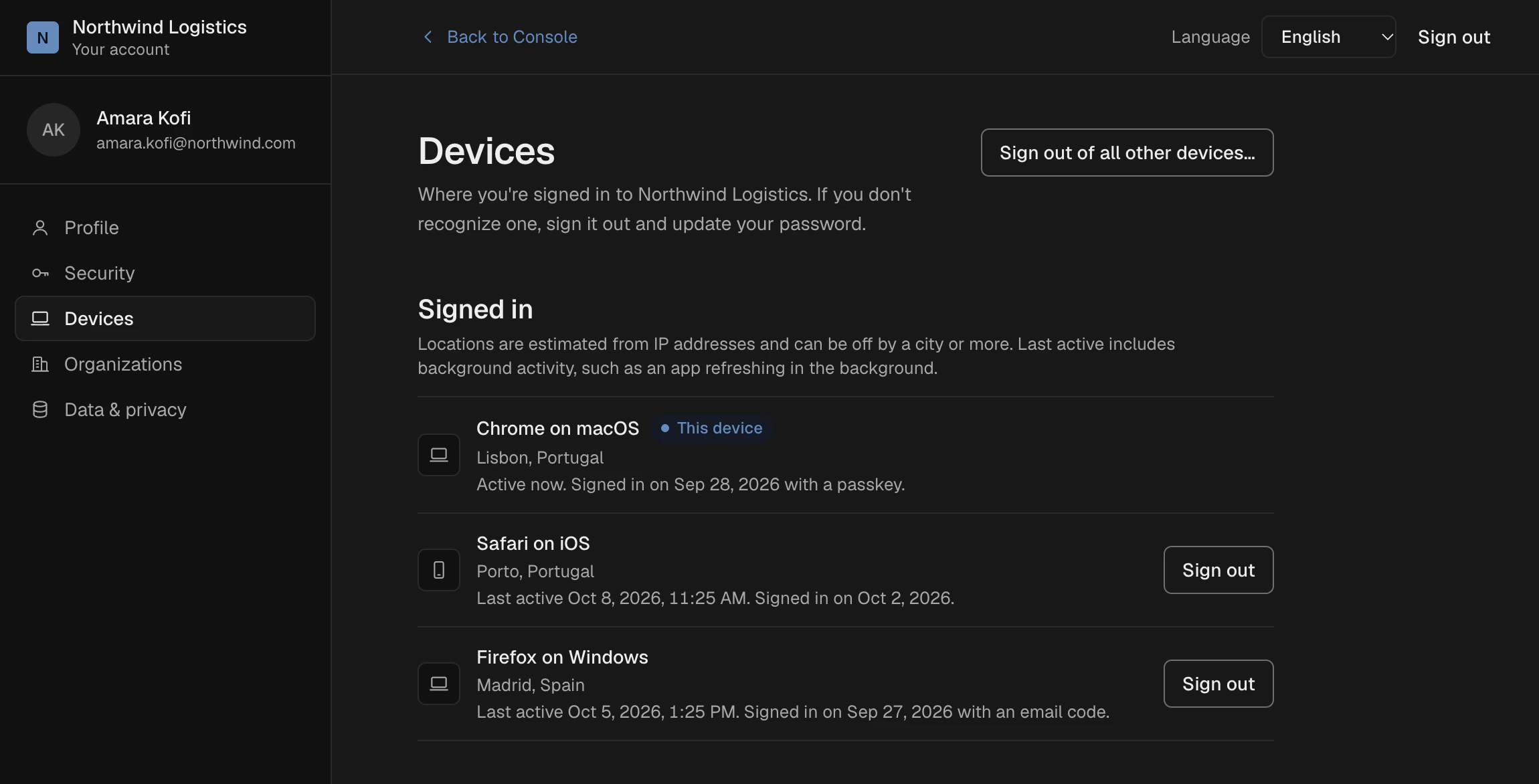Viewport: 1539px width, 784px height.
Task: Click the Northwind Logistics title text
Action: click(x=159, y=27)
